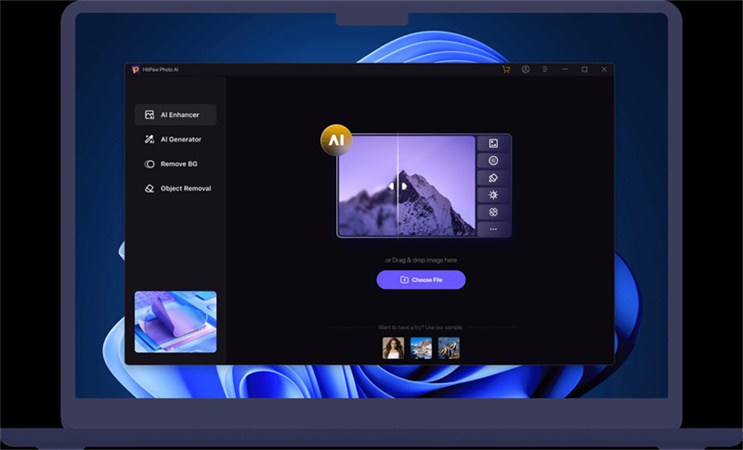The image size is (743, 450).
Task: Click the Choose File button
Action: [421, 280]
